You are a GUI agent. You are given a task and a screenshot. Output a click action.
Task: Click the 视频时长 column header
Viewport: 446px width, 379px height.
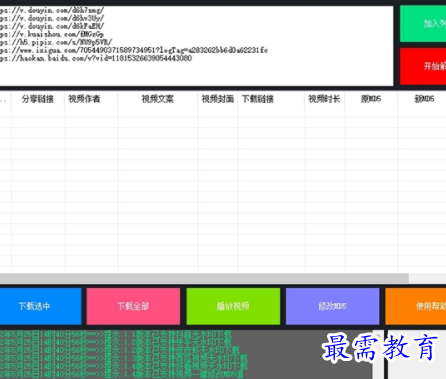coord(324,99)
